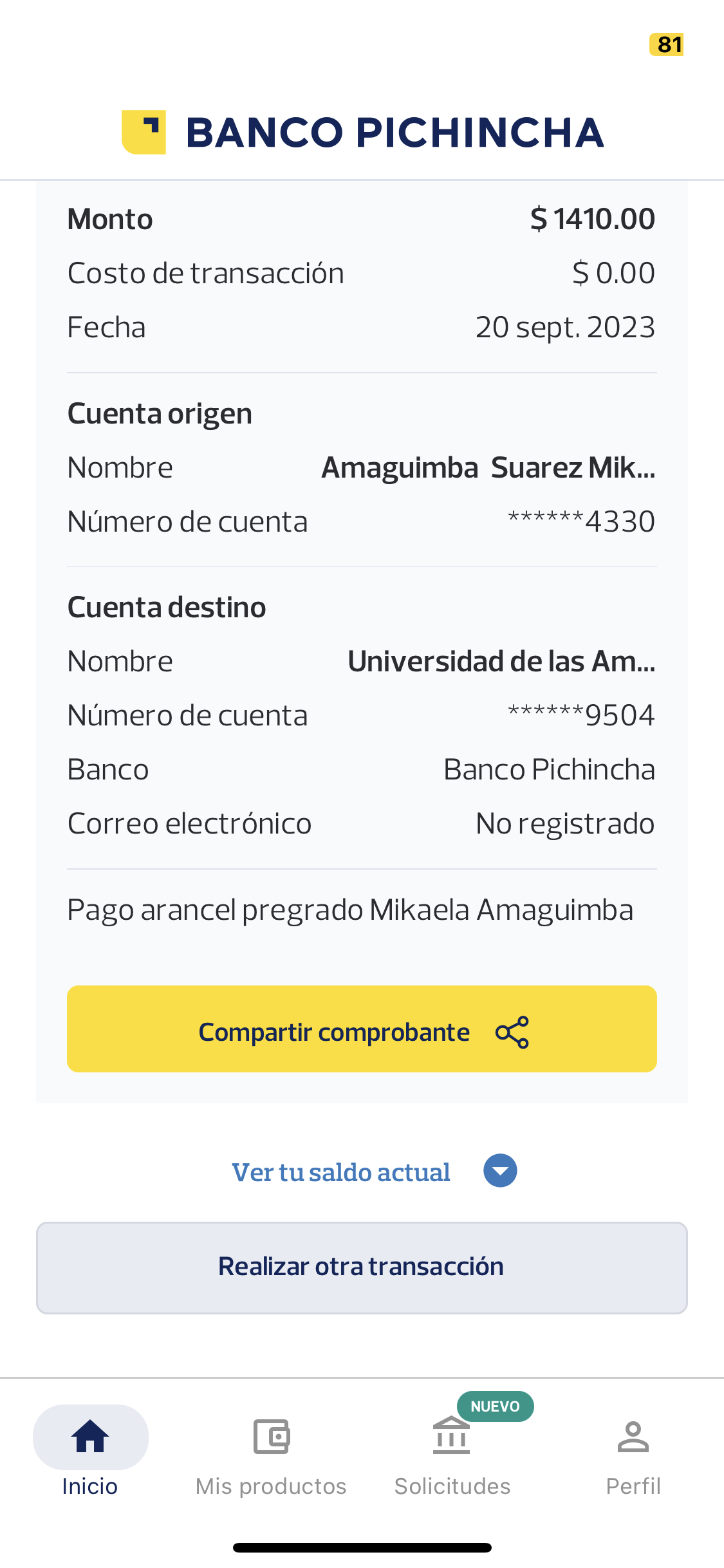Screen dimensions: 724x1568
Task: Open the Perfil person icon
Action: coord(633,1436)
